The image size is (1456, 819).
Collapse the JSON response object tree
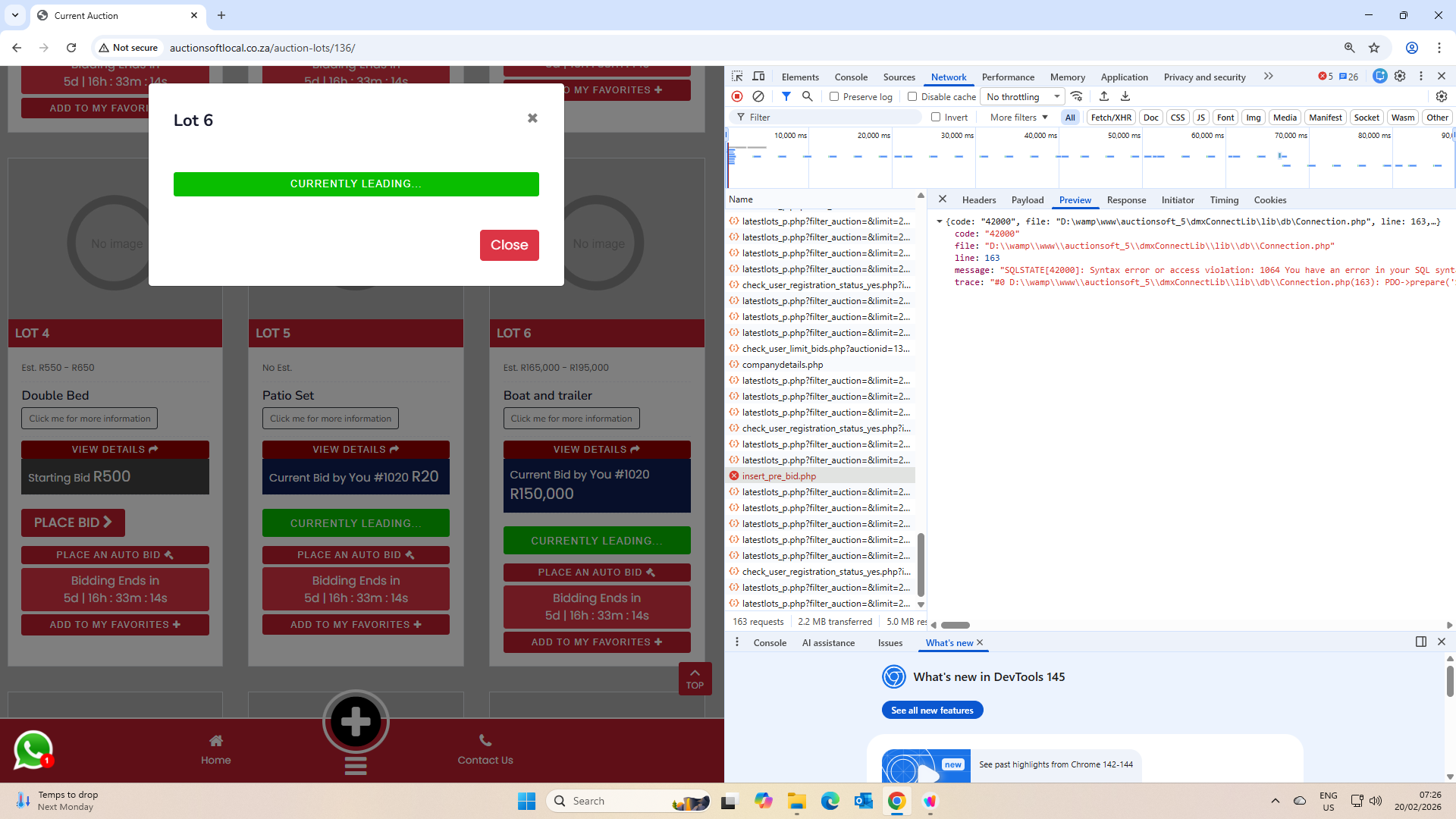coord(939,221)
